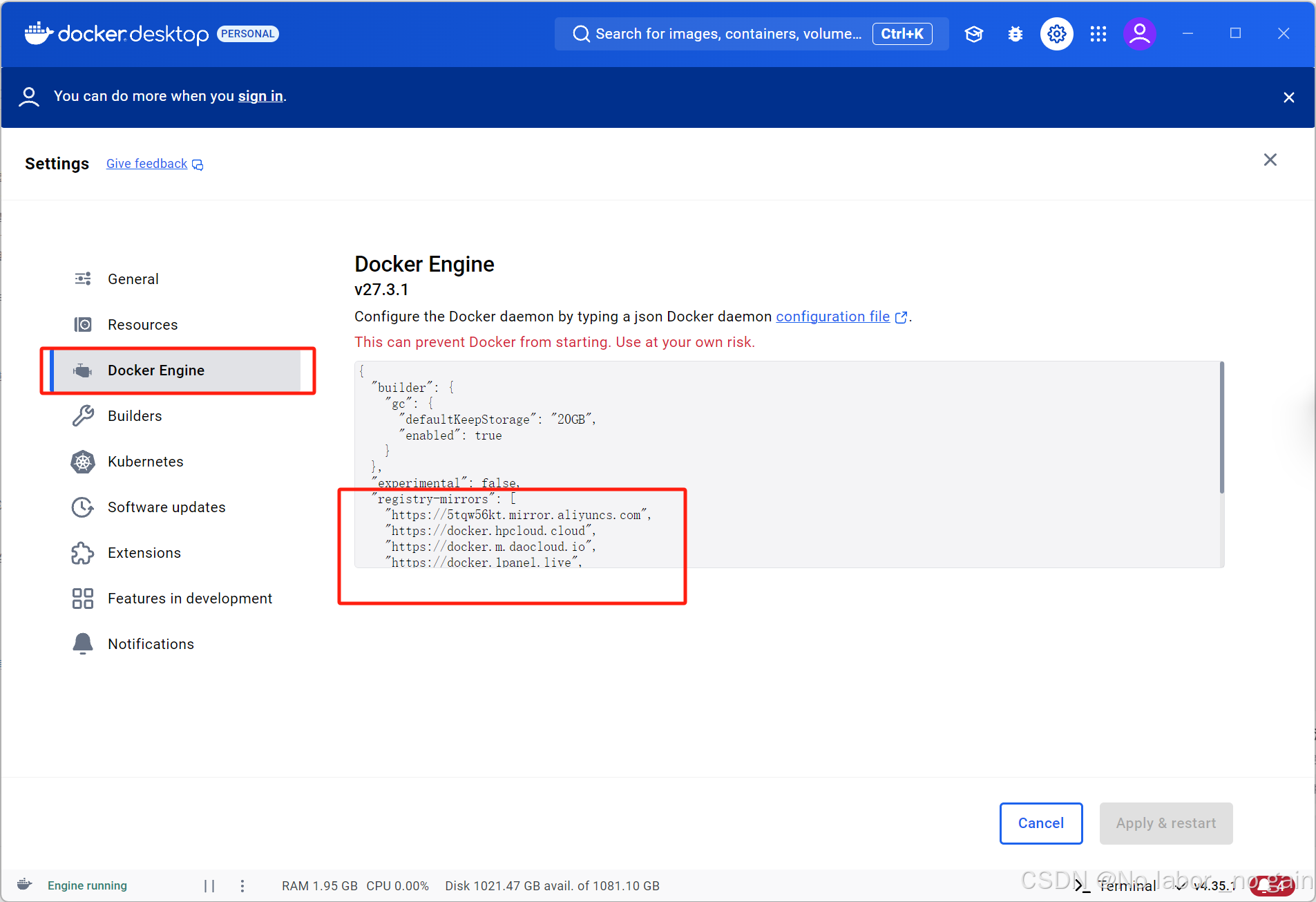Image resolution: width=1316 pixels, height=902 pixels.
Task: Click the Cancel button
Action: click(x=1040, y=823)
